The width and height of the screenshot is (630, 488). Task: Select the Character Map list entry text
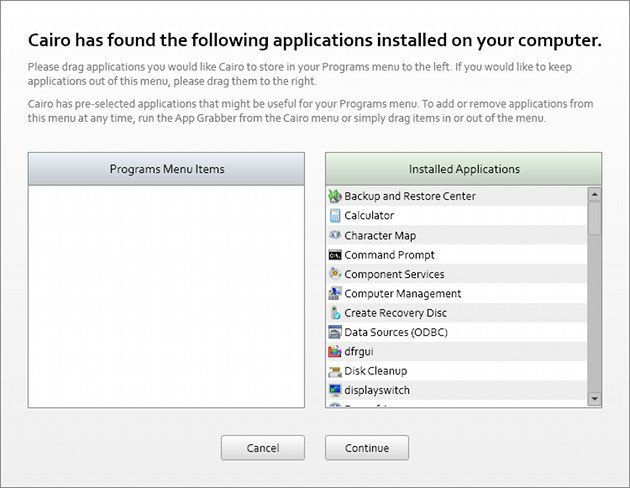click(380, 235)
